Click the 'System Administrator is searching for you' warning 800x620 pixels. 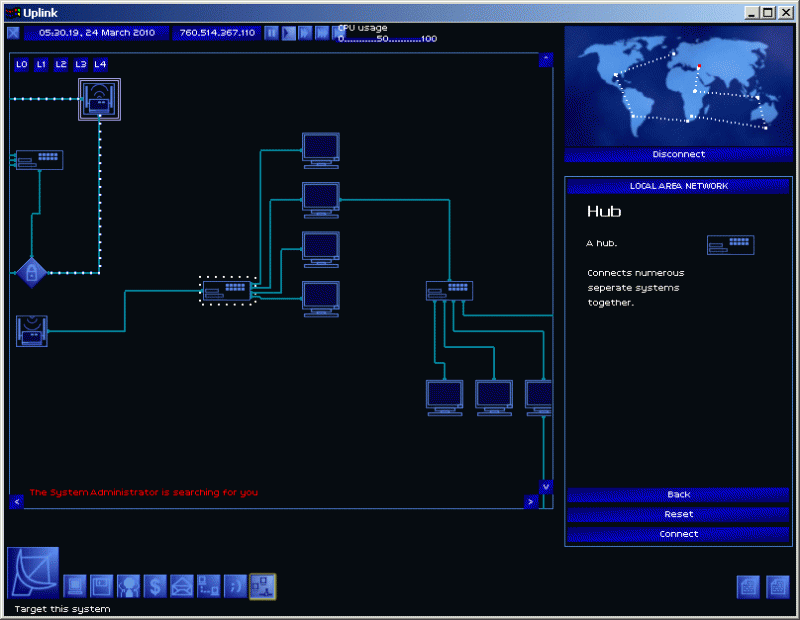click(144, 492)
